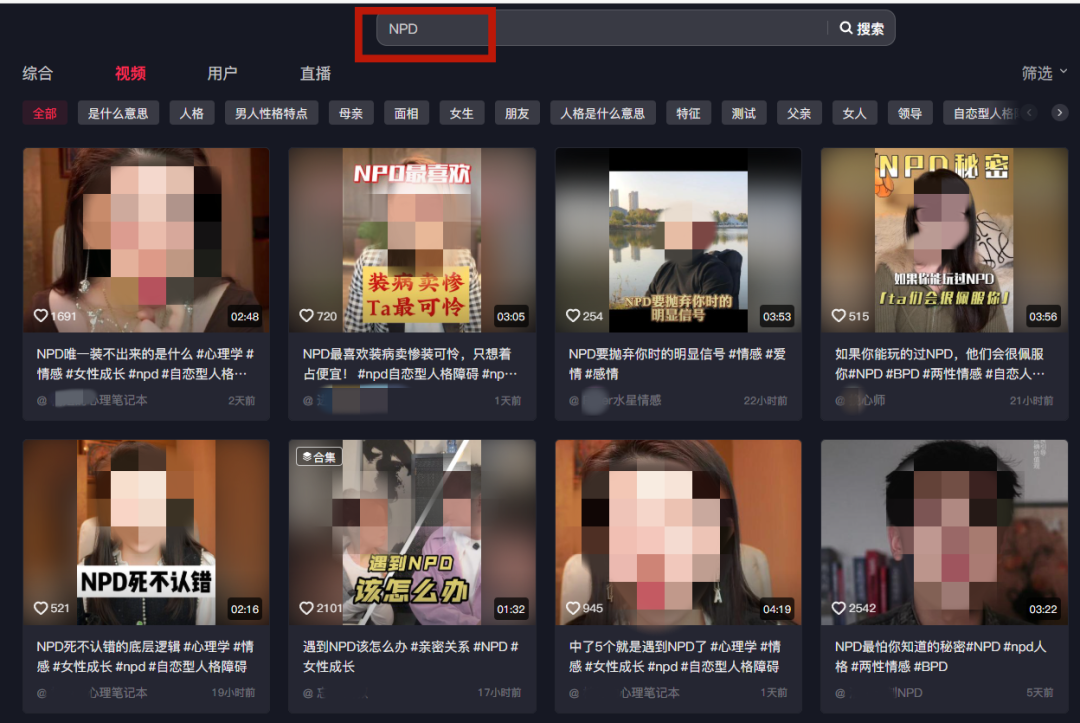Open the 04:19 video thumbnail
Image resolution: width=1080 pixels, height=723 pixels.
(x=678, y=532)
